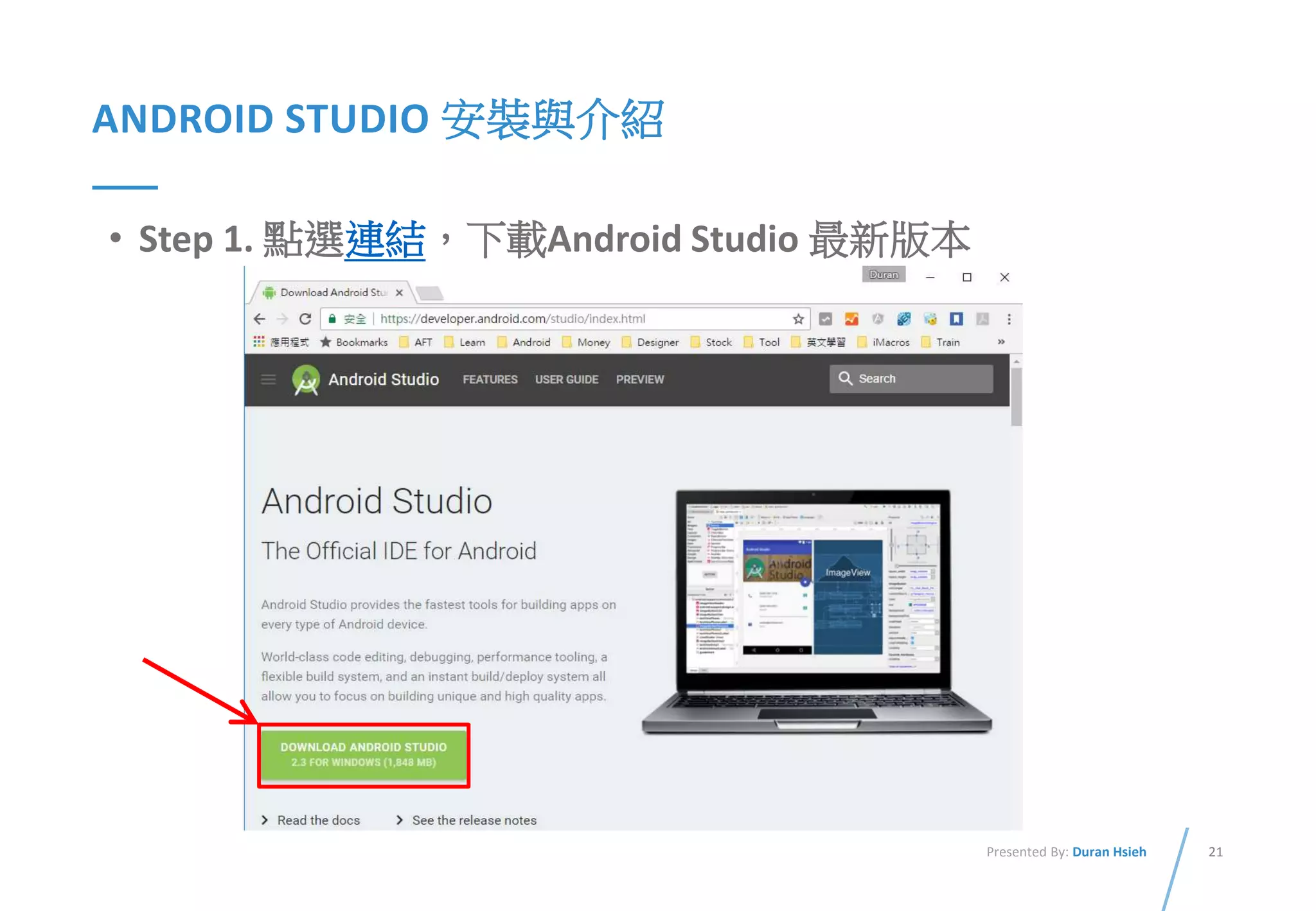Bookmark page with the star icon

click(x=798, y=319)
